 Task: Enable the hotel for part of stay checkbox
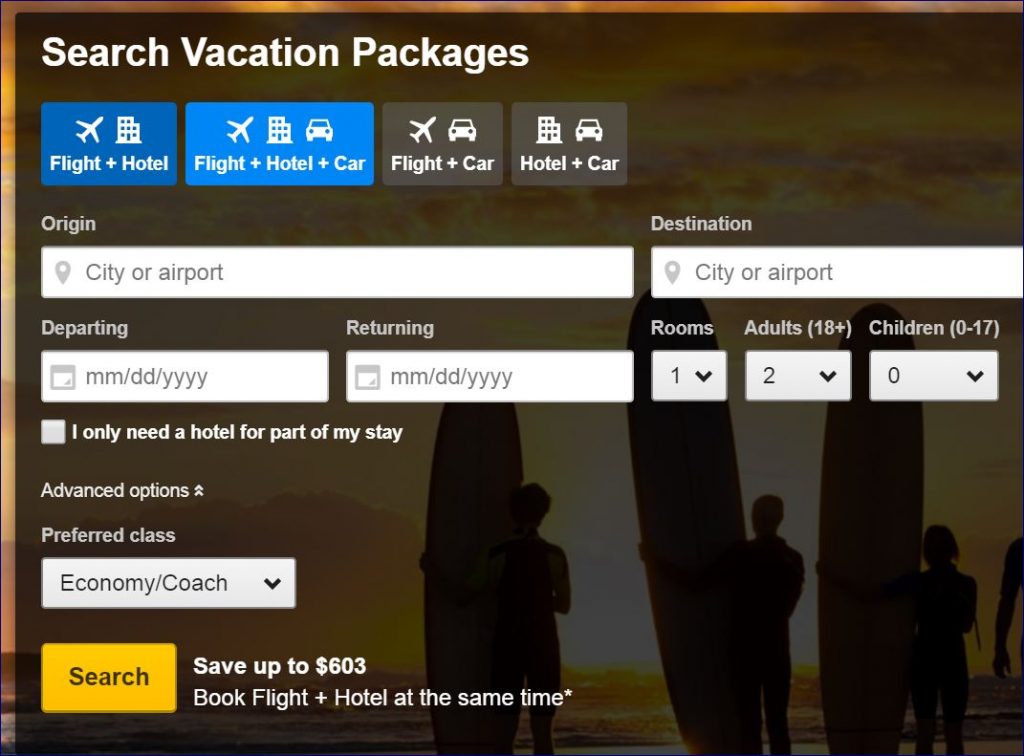tap(52, 432)
